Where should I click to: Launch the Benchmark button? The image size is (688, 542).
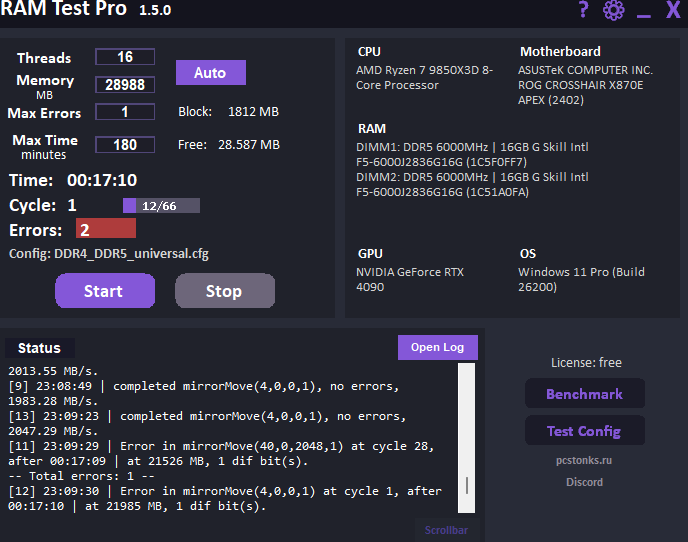click(584, 394)
